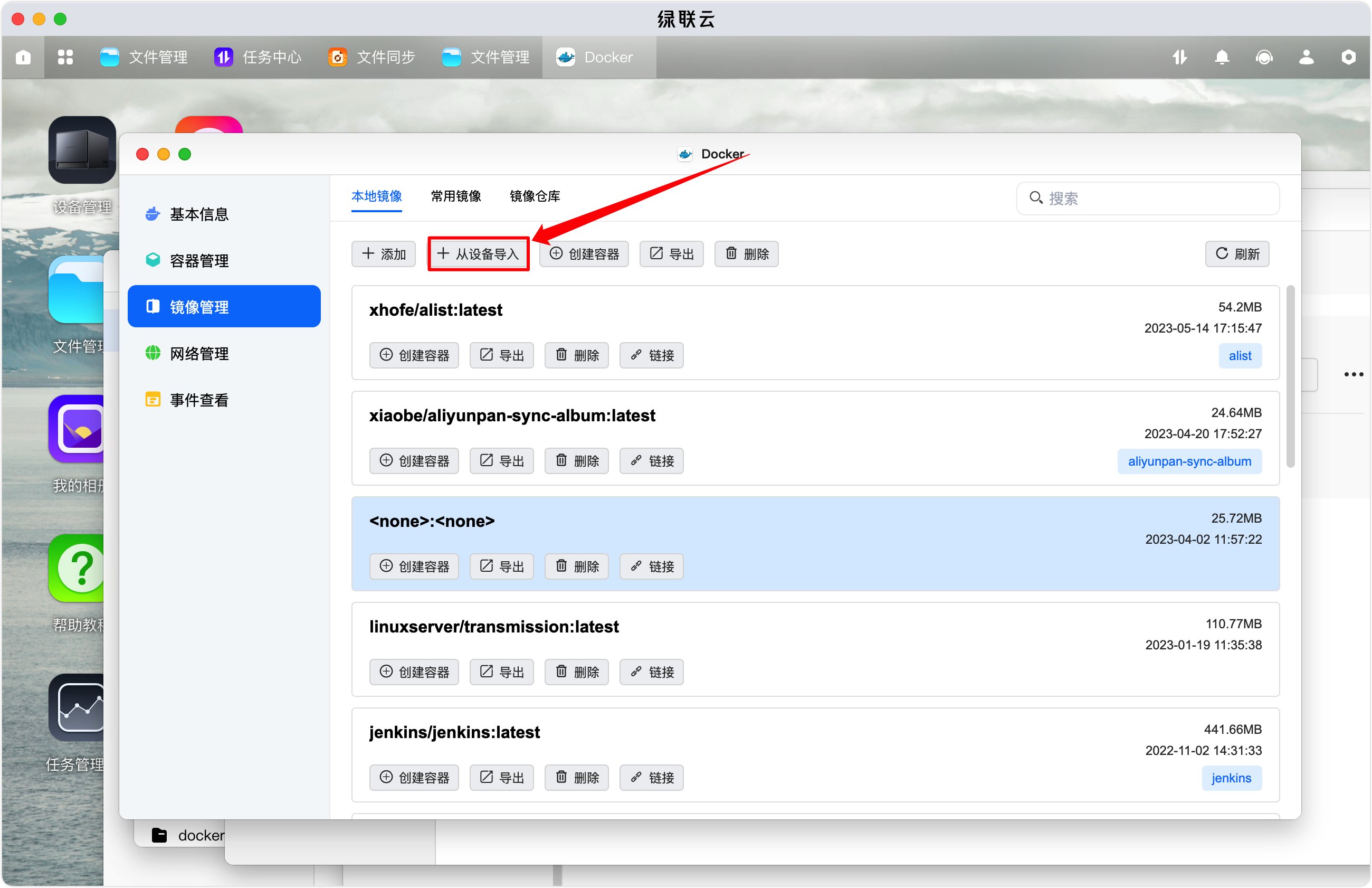
Task: Click the home icon in top bar
Action: coord(23,57)
